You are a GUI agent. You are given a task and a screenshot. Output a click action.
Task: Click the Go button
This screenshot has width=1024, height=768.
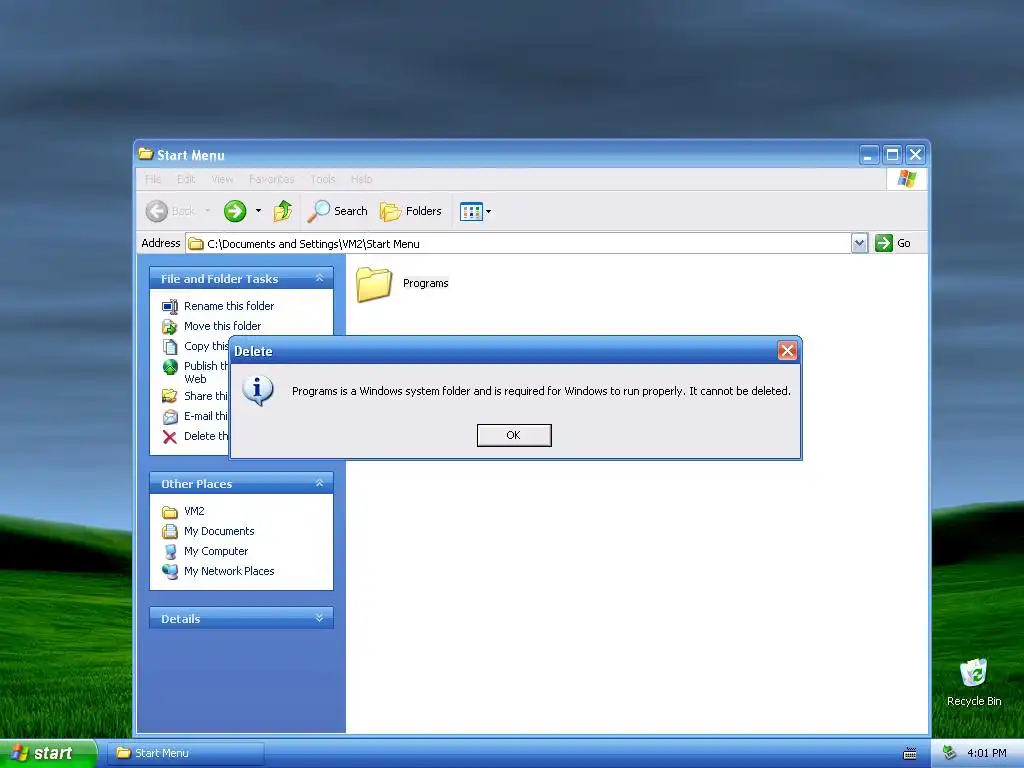coord(893,243)
